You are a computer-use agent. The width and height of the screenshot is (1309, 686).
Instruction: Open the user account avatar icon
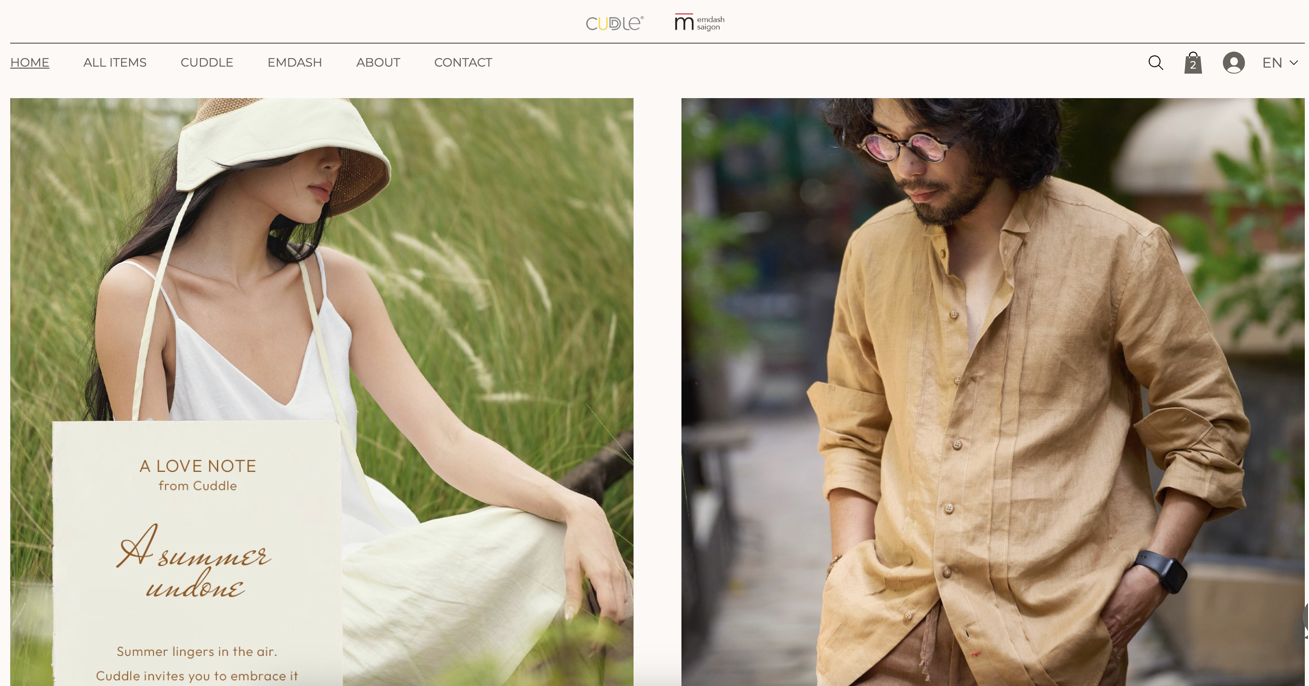1234,63
